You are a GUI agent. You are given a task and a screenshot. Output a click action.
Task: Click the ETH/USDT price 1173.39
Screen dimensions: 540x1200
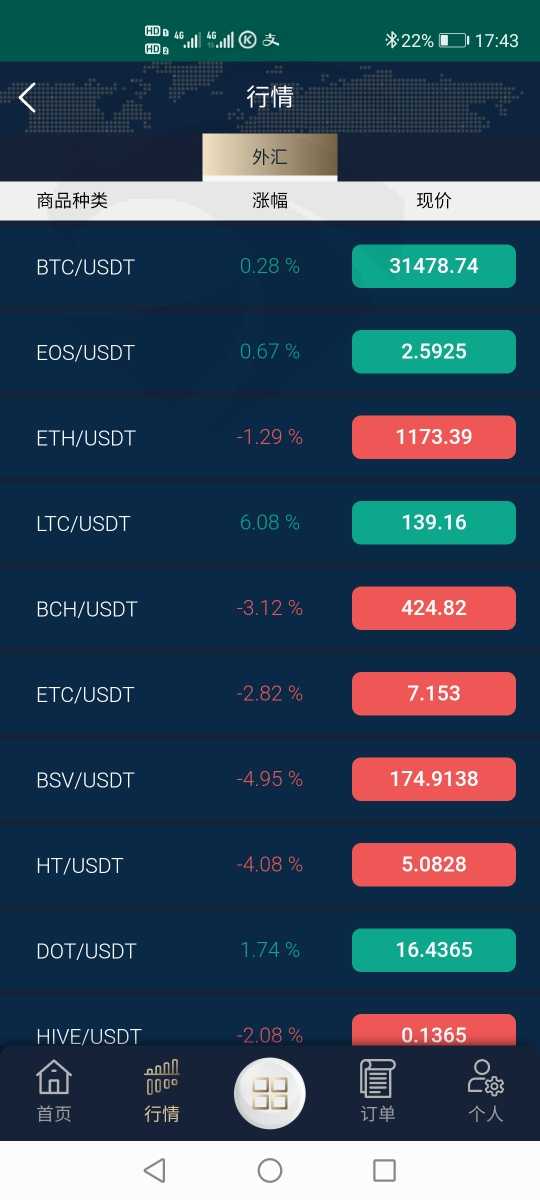[434, 437]
